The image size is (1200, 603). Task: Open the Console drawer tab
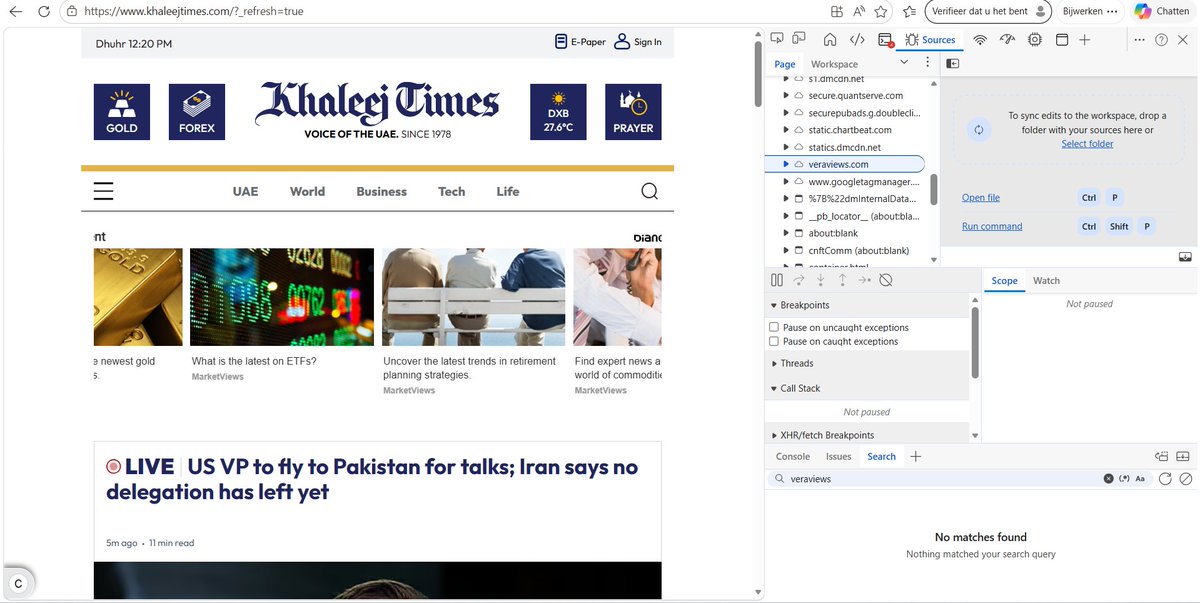click(x=793, y=456)
